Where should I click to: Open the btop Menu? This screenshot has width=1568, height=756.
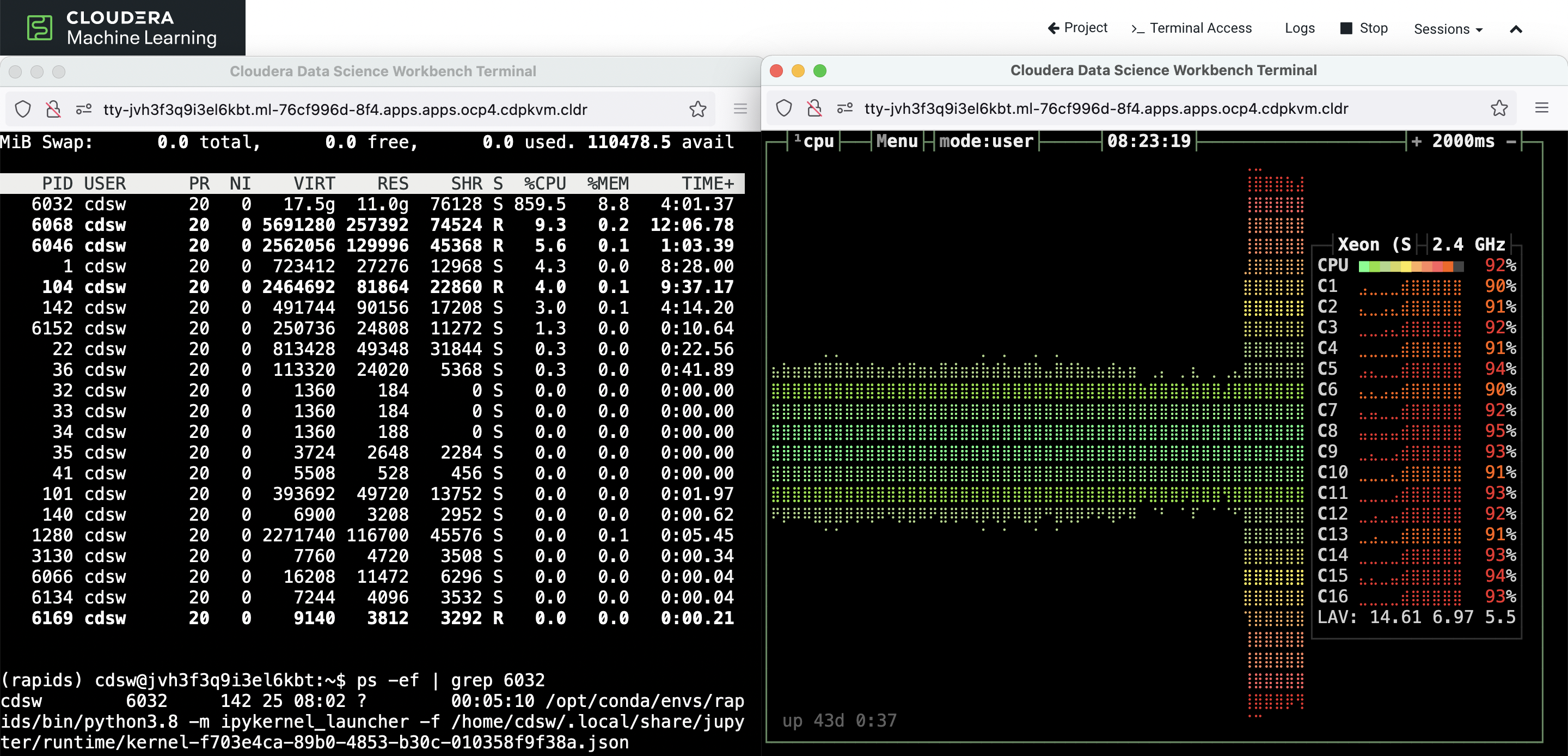click(897, 141)
